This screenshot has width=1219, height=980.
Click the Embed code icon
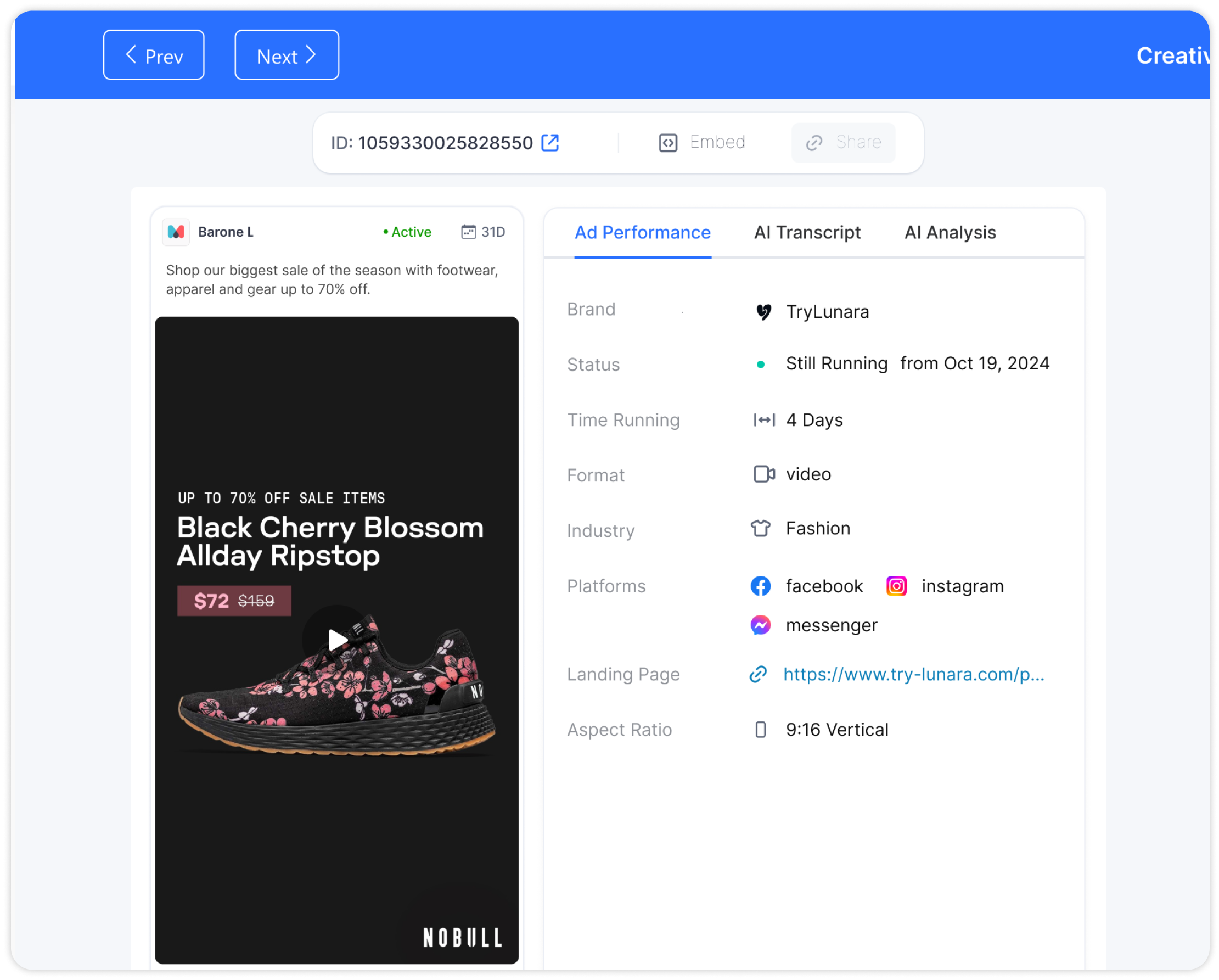[x=668, y=143]
